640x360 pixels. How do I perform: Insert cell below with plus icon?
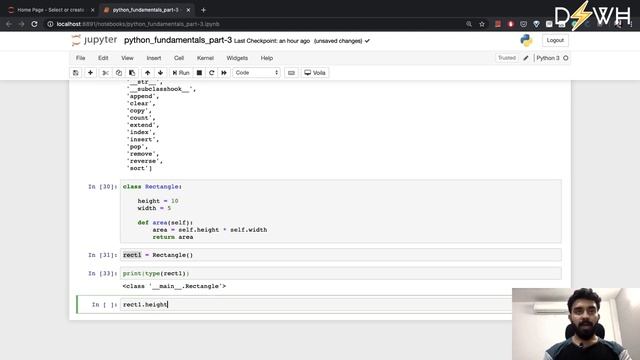point(90,73)
